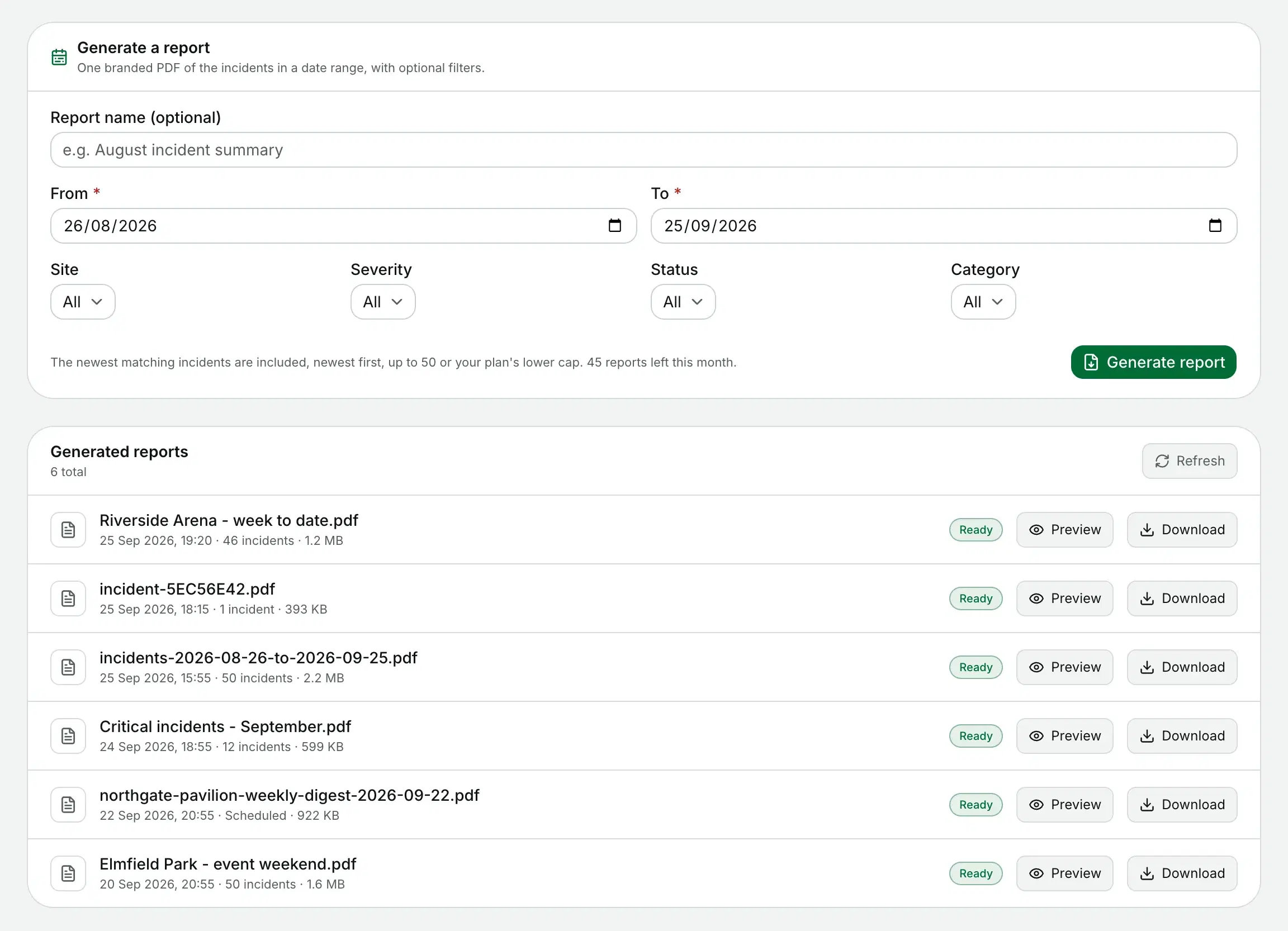
Task: Preview incidents-2026-08-26-to-2026-09-25.pdf
Action: tap(1065, 667)
